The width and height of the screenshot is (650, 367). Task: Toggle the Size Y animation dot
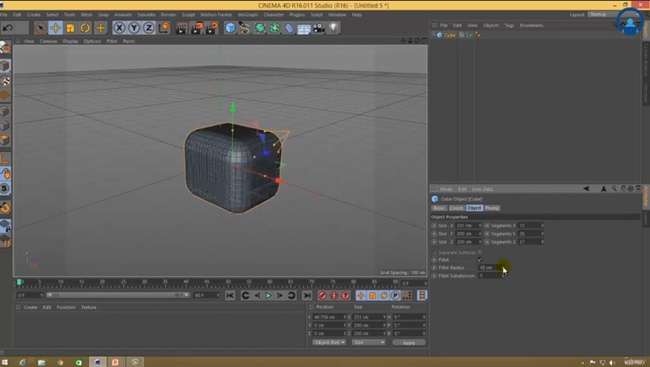(434, 234)
